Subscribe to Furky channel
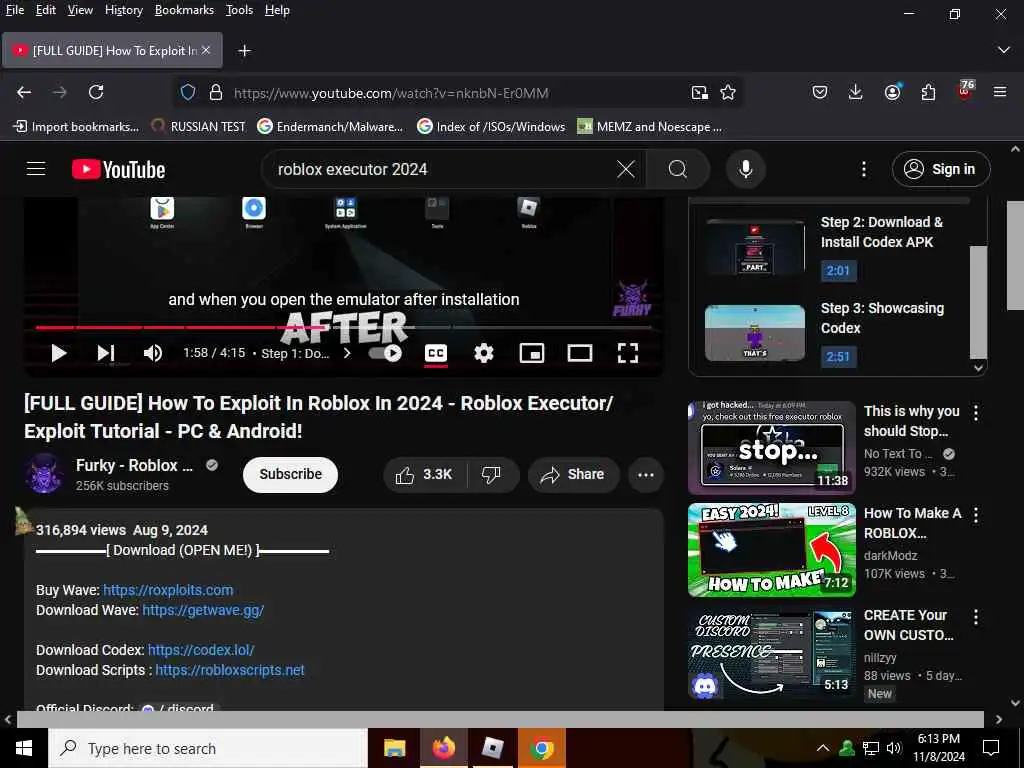1024x768 pixels. (291, 475)
